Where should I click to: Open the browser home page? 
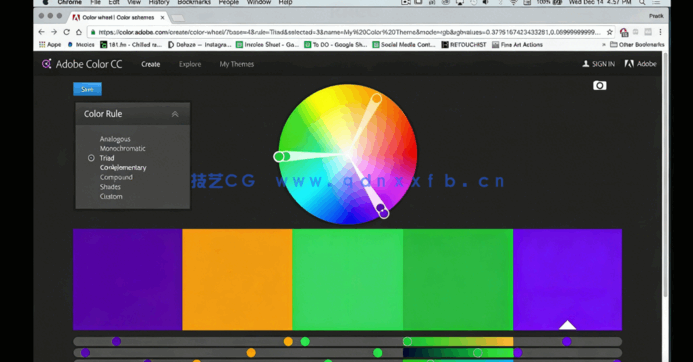pyautogui.click(x=79, y=32)
